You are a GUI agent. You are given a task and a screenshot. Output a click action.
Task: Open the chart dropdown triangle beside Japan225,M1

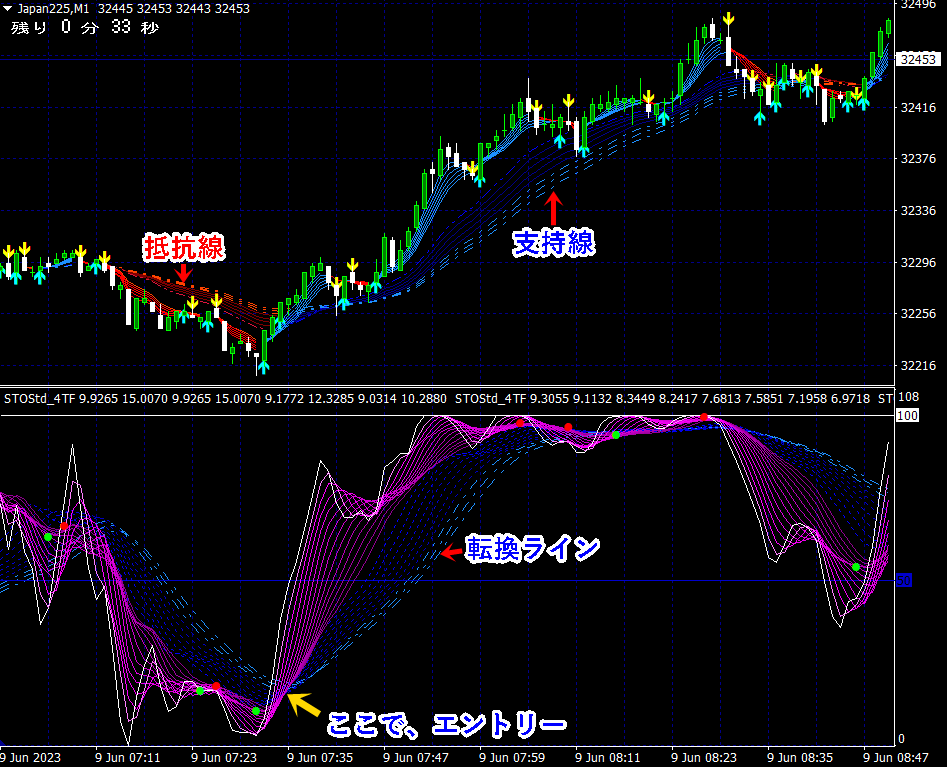(x=7, y=8)
